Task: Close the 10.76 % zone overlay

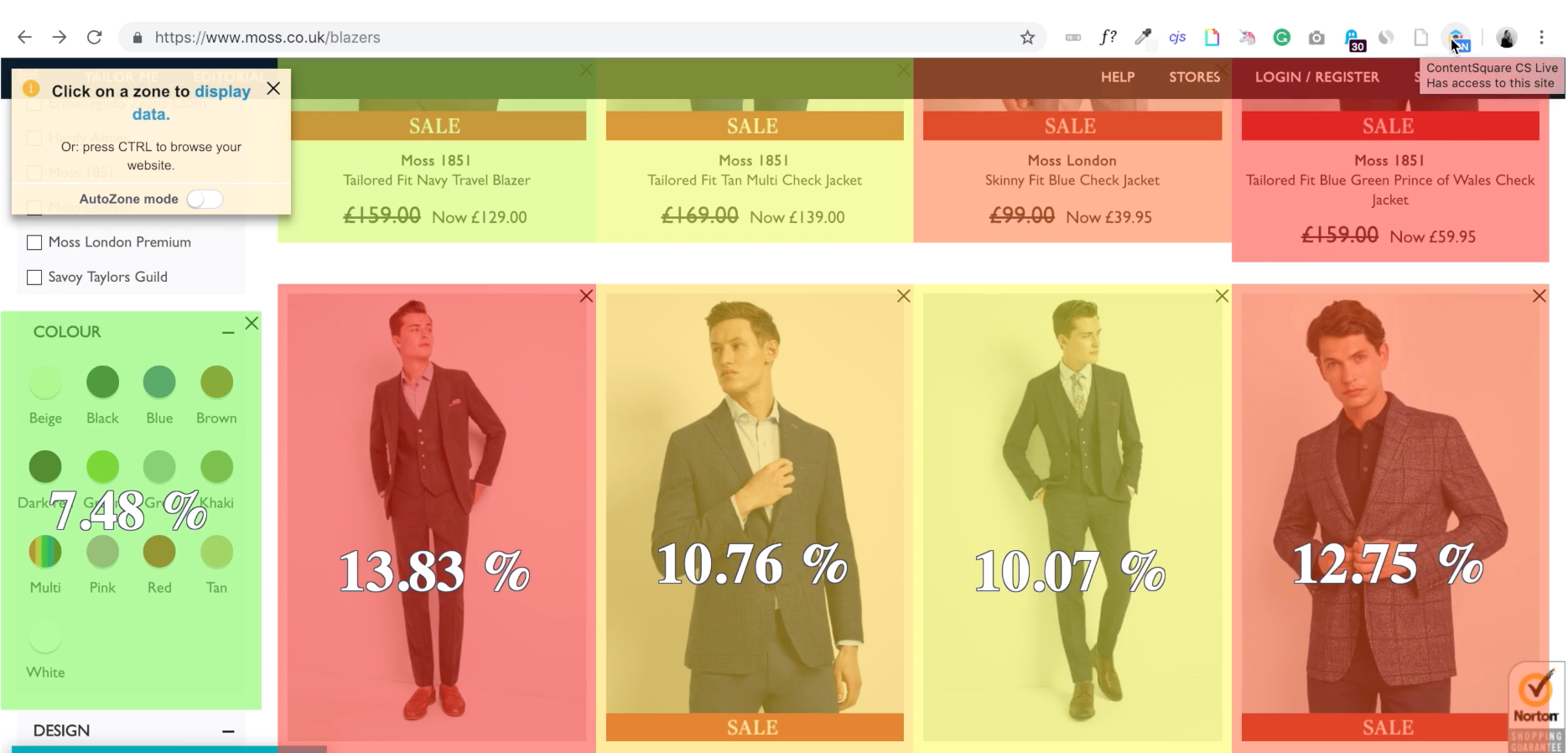Action: 903,296
